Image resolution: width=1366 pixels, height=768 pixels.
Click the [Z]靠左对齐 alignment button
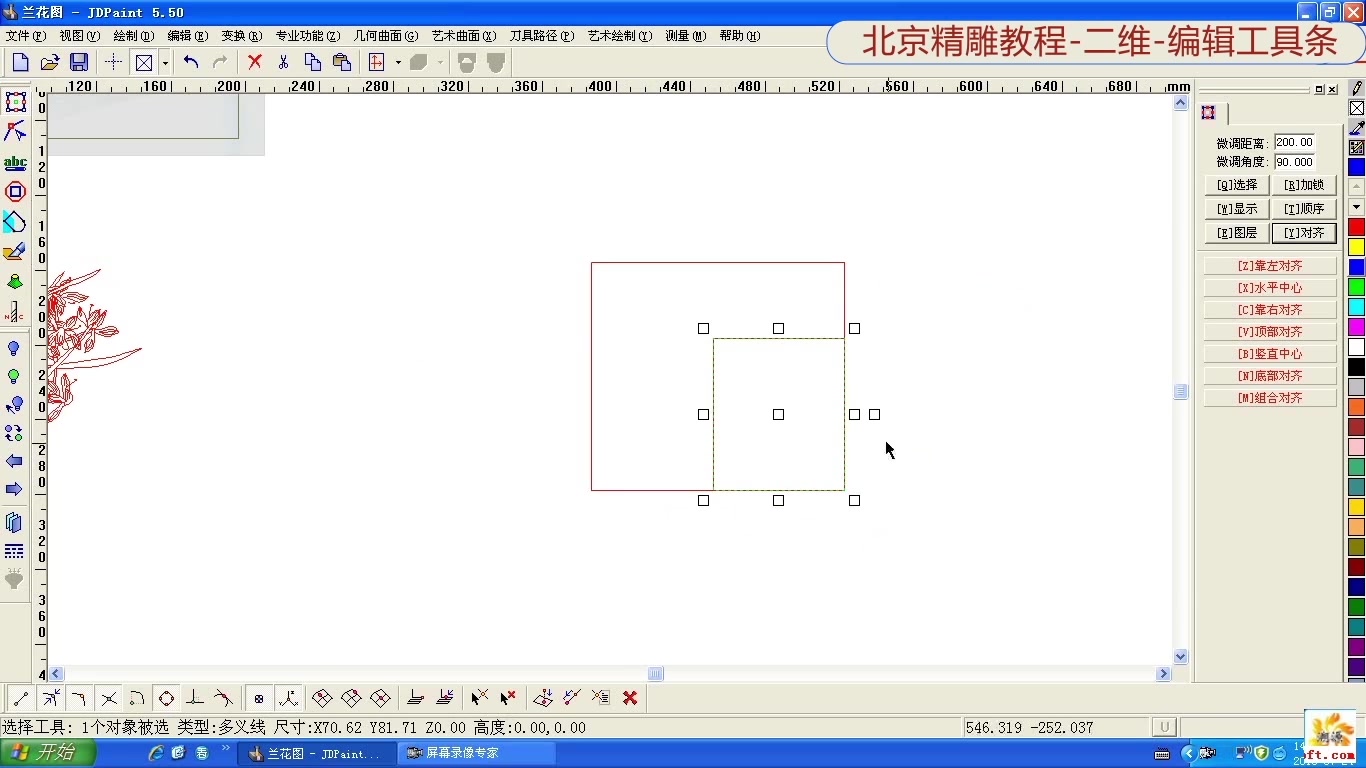[1270, 264]
